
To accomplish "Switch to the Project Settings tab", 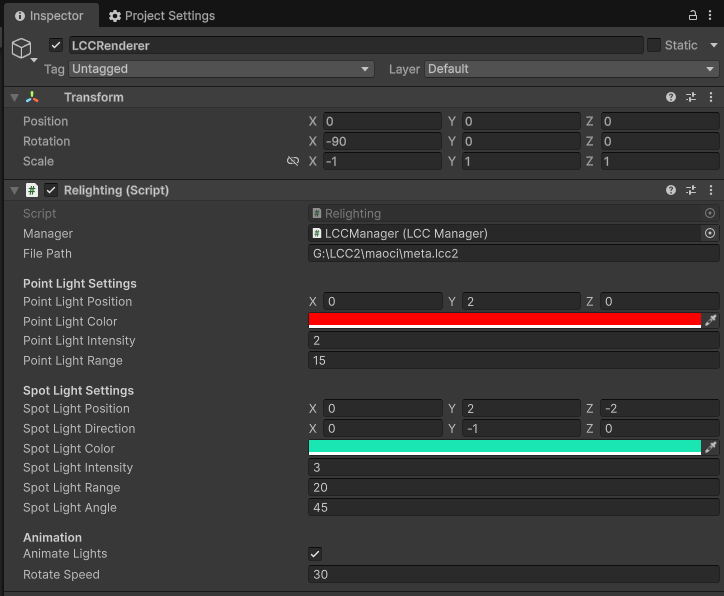I will pos(162,16).
